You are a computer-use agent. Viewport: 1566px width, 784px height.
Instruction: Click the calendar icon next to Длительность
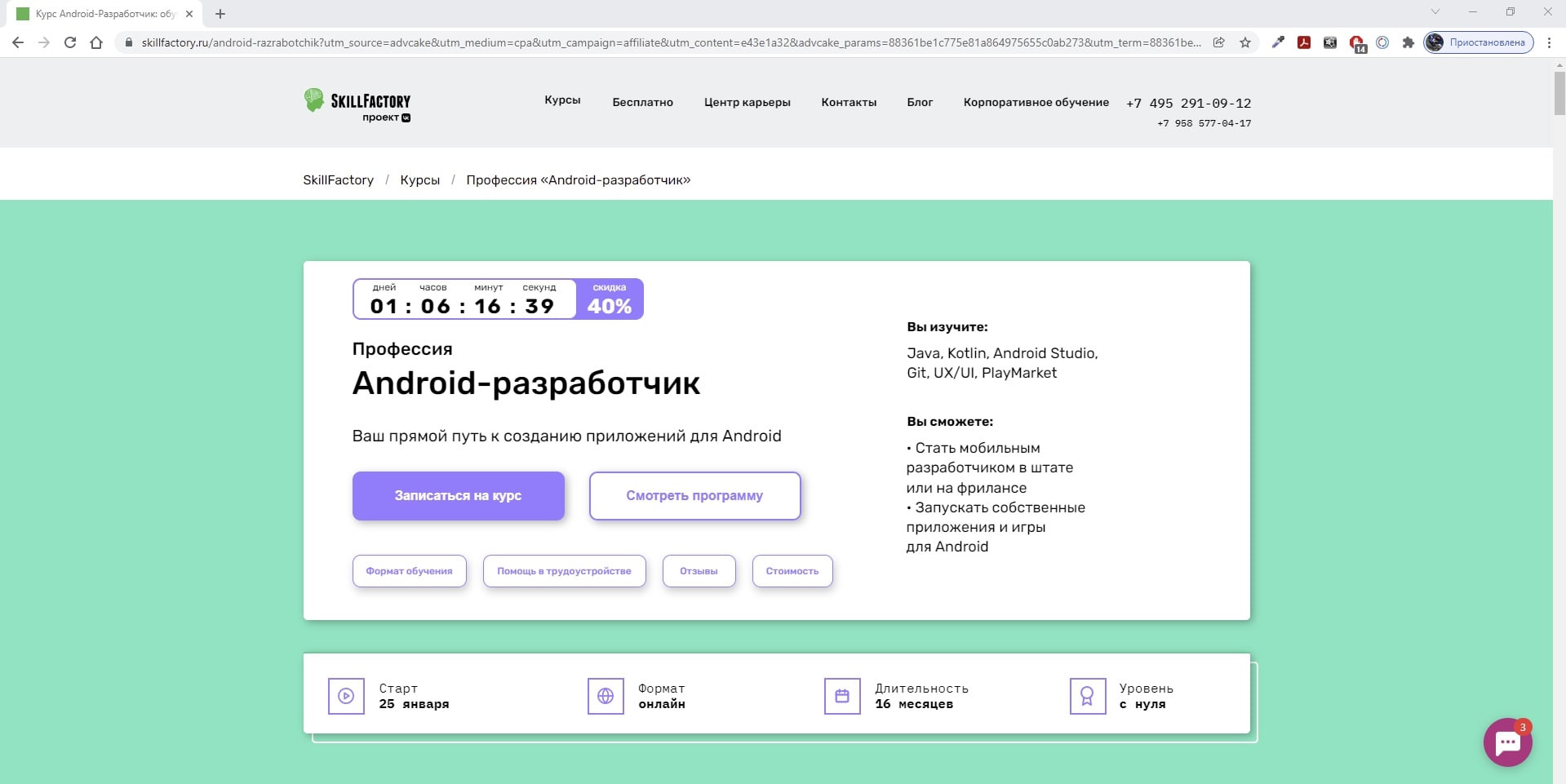pos(842,696)
